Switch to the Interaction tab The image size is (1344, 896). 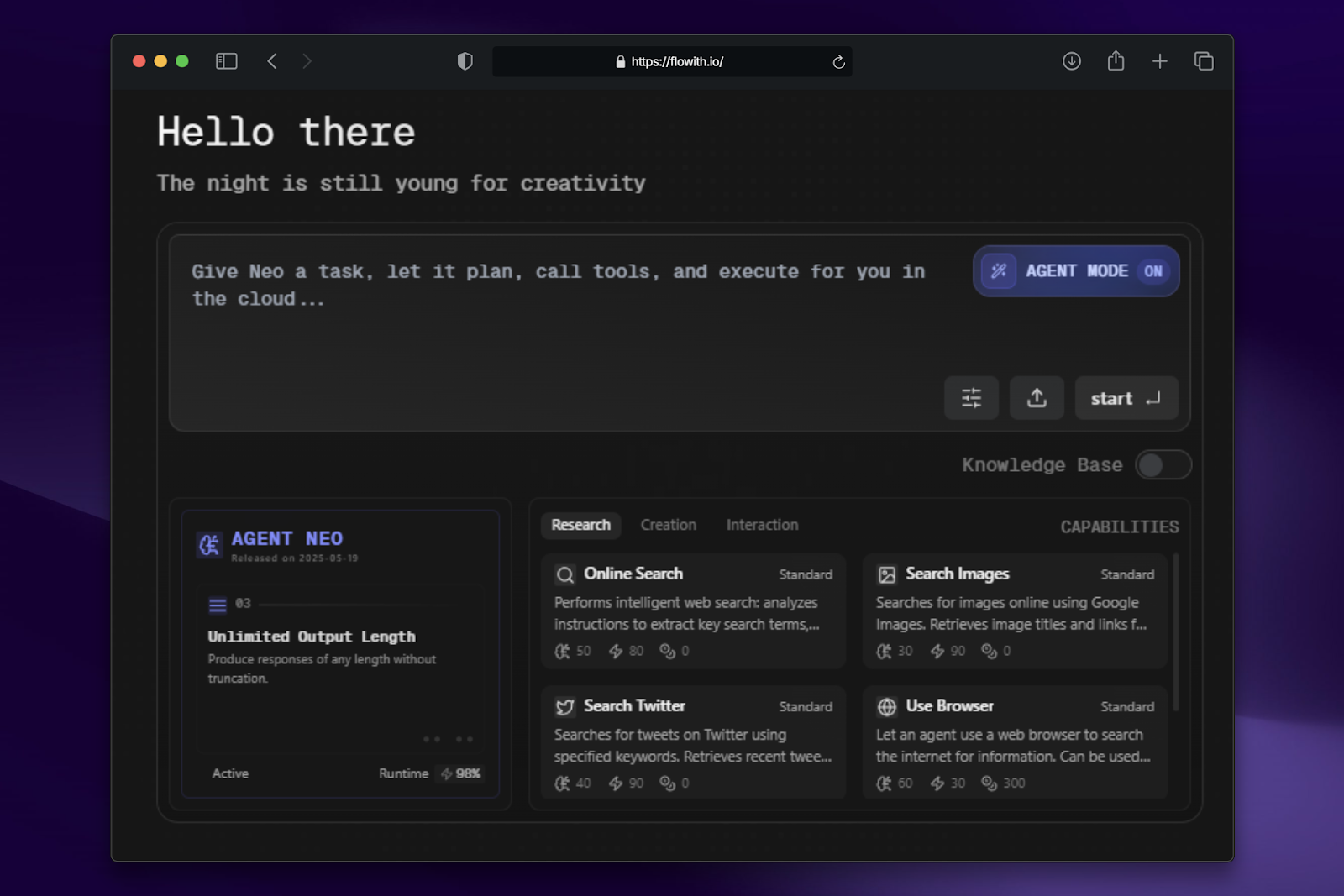(762, 525)
